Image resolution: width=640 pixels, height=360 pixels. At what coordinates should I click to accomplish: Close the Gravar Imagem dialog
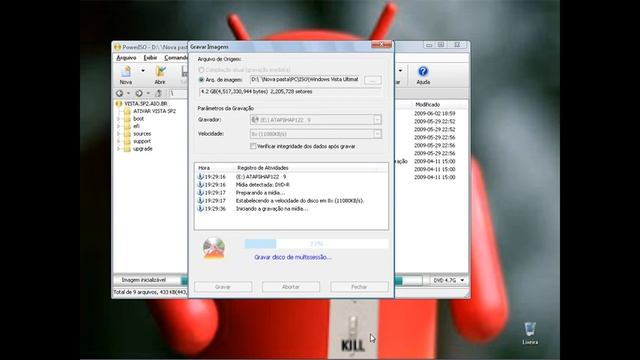[381, 44]
